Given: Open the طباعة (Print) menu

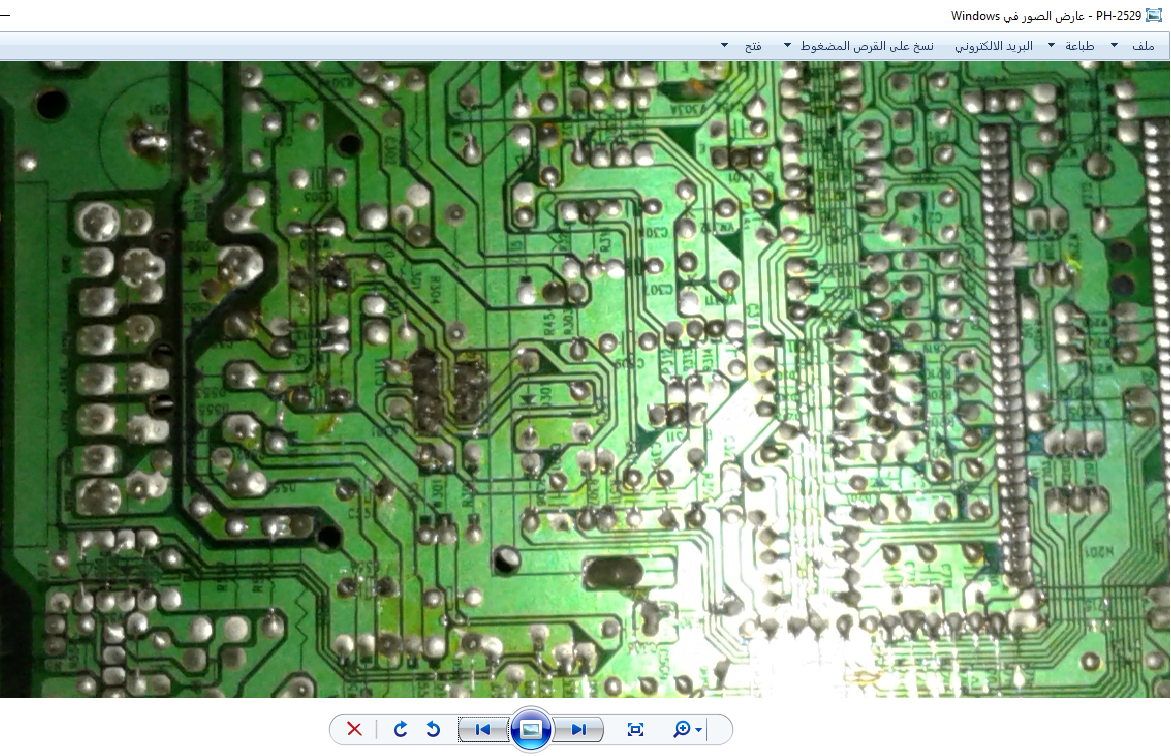Looking at the screenshot, I should point(1079,46).
